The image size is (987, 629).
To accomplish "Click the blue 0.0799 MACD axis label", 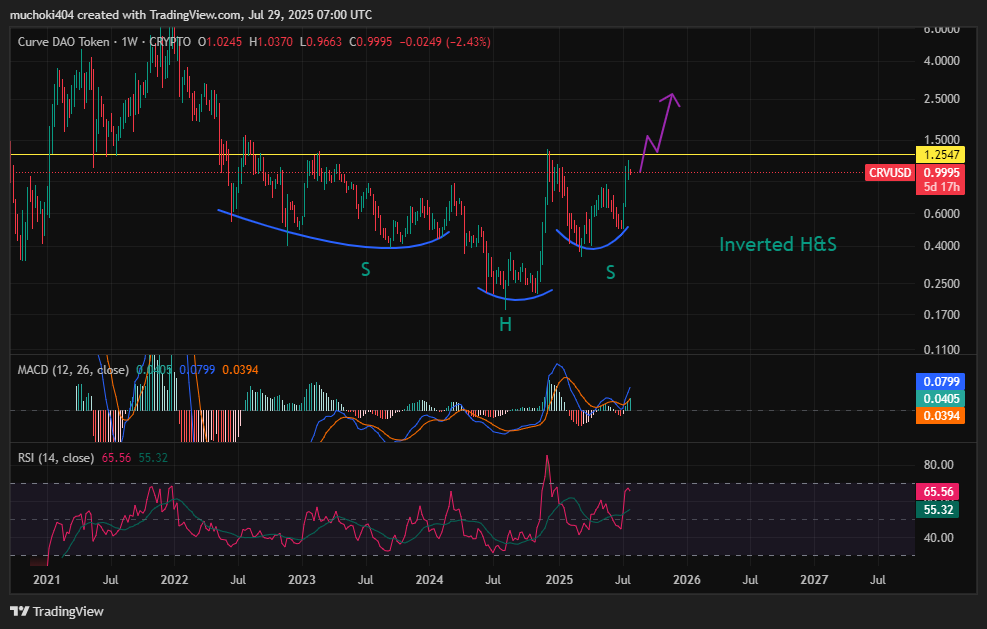I will coord(941,382).
